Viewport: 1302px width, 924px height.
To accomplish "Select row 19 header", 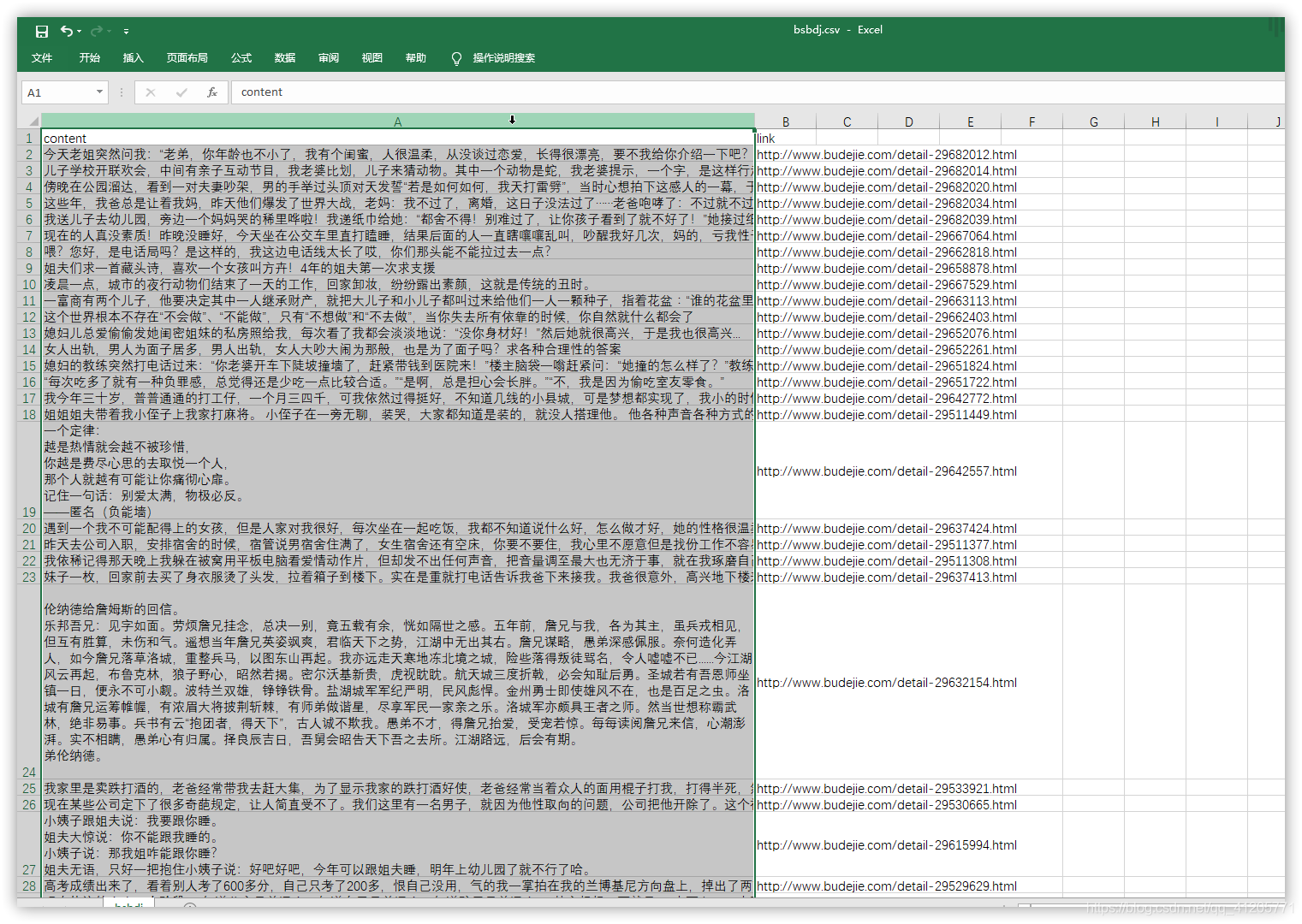I will coord(29,471).
